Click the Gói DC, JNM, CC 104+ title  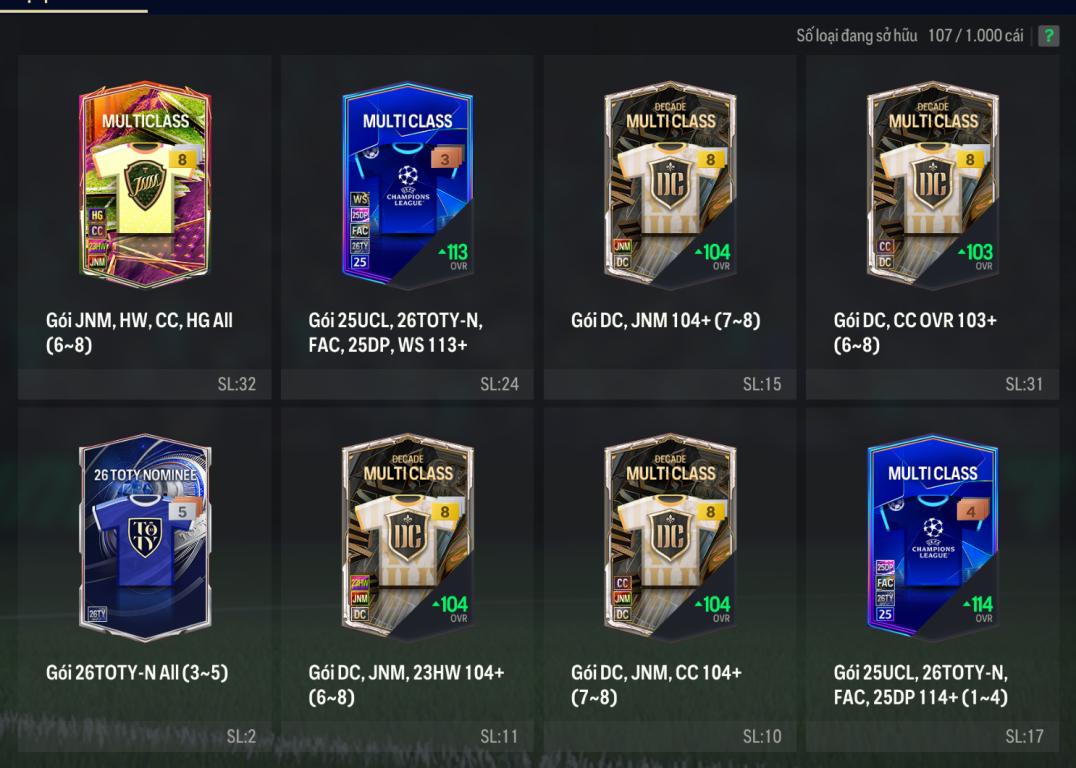coord(656,684)
